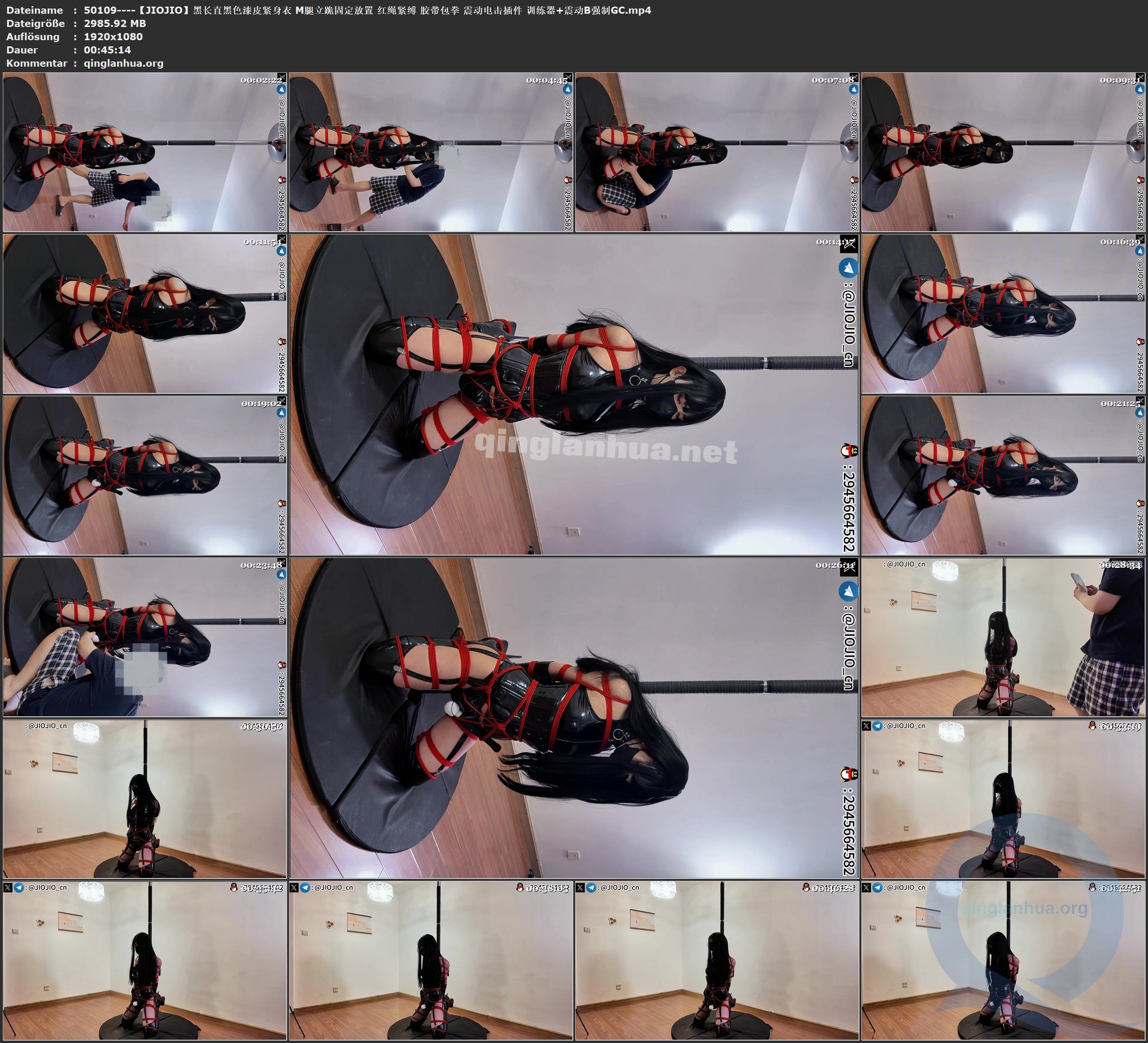Select the thumbnail stamped 00:11:54

(145, 313)
